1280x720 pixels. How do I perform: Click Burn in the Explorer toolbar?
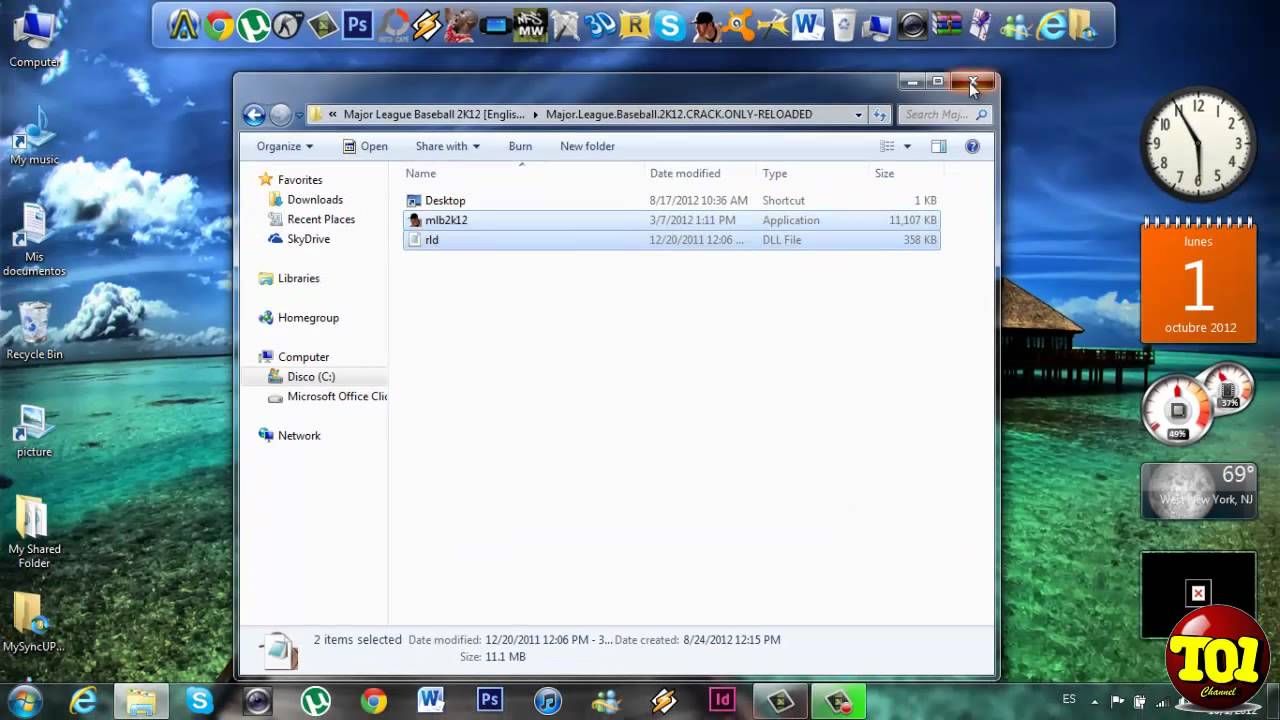point(520,146)
